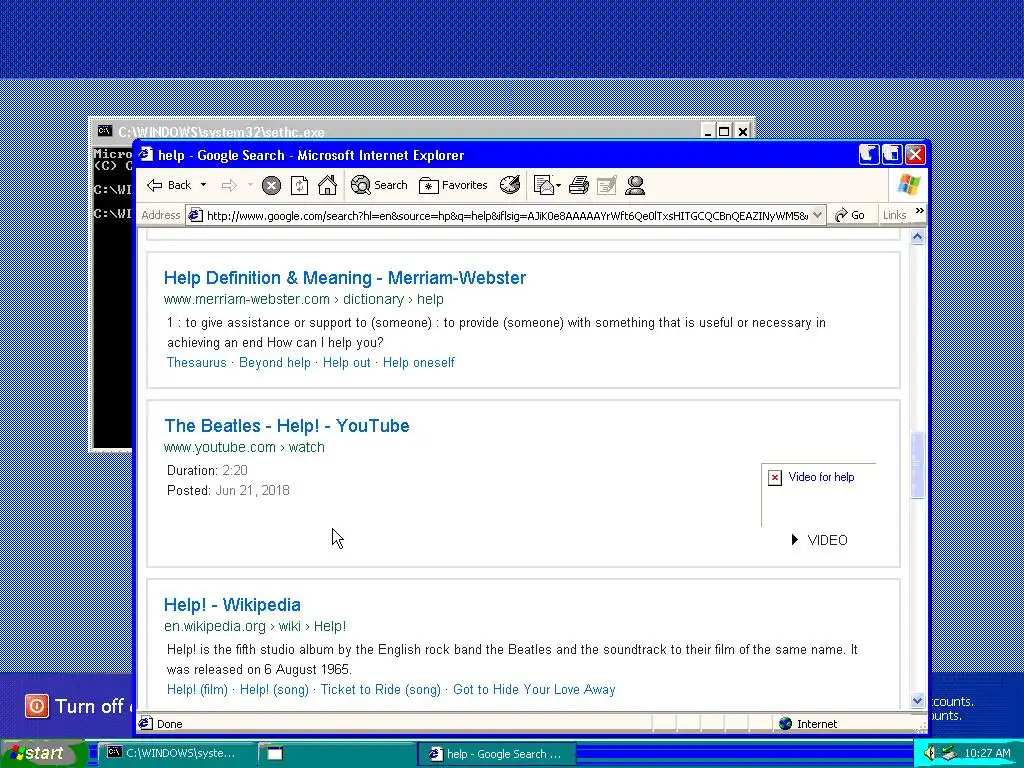Screen dimensions: 1024x768
Task: Click the Turn off power icon
Action: [37, 706]
